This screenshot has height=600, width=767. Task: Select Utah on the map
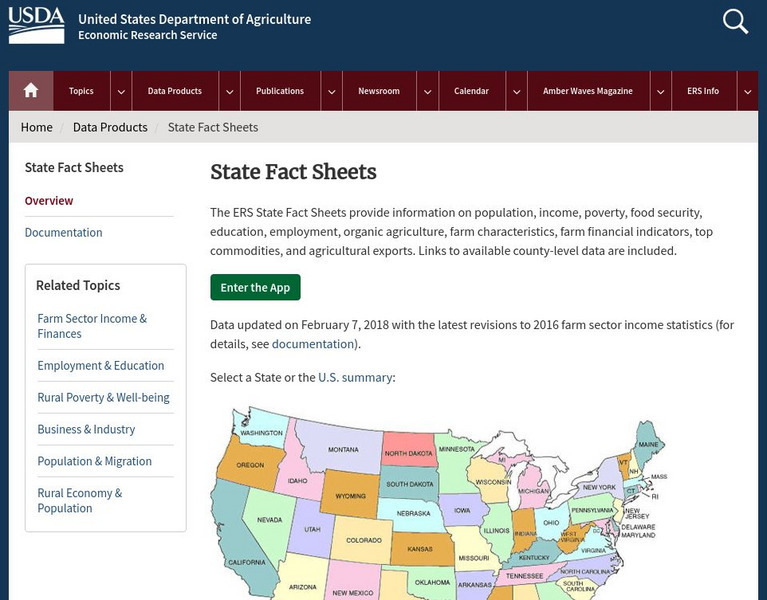point(312,529)
